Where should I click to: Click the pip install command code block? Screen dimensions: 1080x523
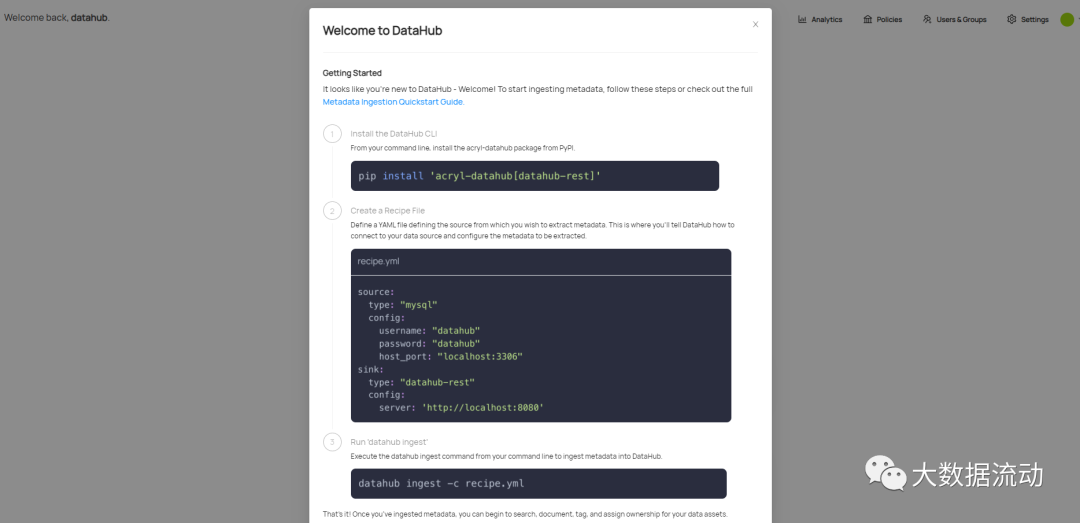point(534,176)
